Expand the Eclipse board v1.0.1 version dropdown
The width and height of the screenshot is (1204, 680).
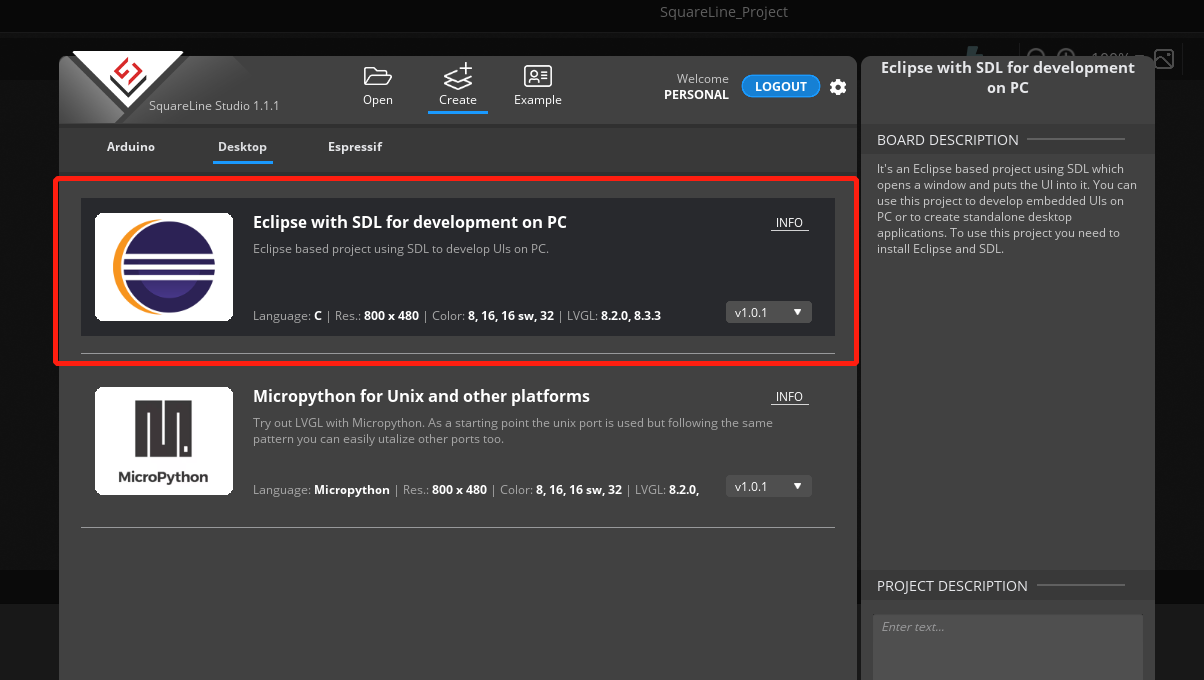point(768,313)
